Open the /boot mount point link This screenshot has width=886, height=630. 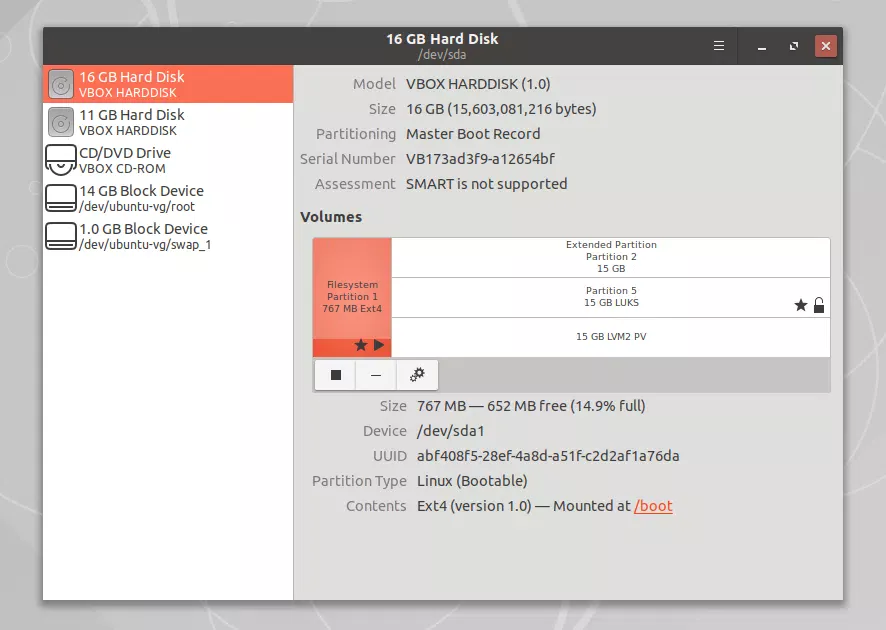pyautogui.click(x=653, y=506)
